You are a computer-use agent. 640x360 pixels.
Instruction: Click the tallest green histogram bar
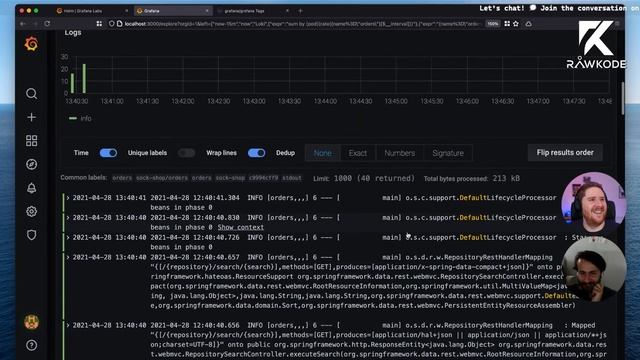pos(84,78)
